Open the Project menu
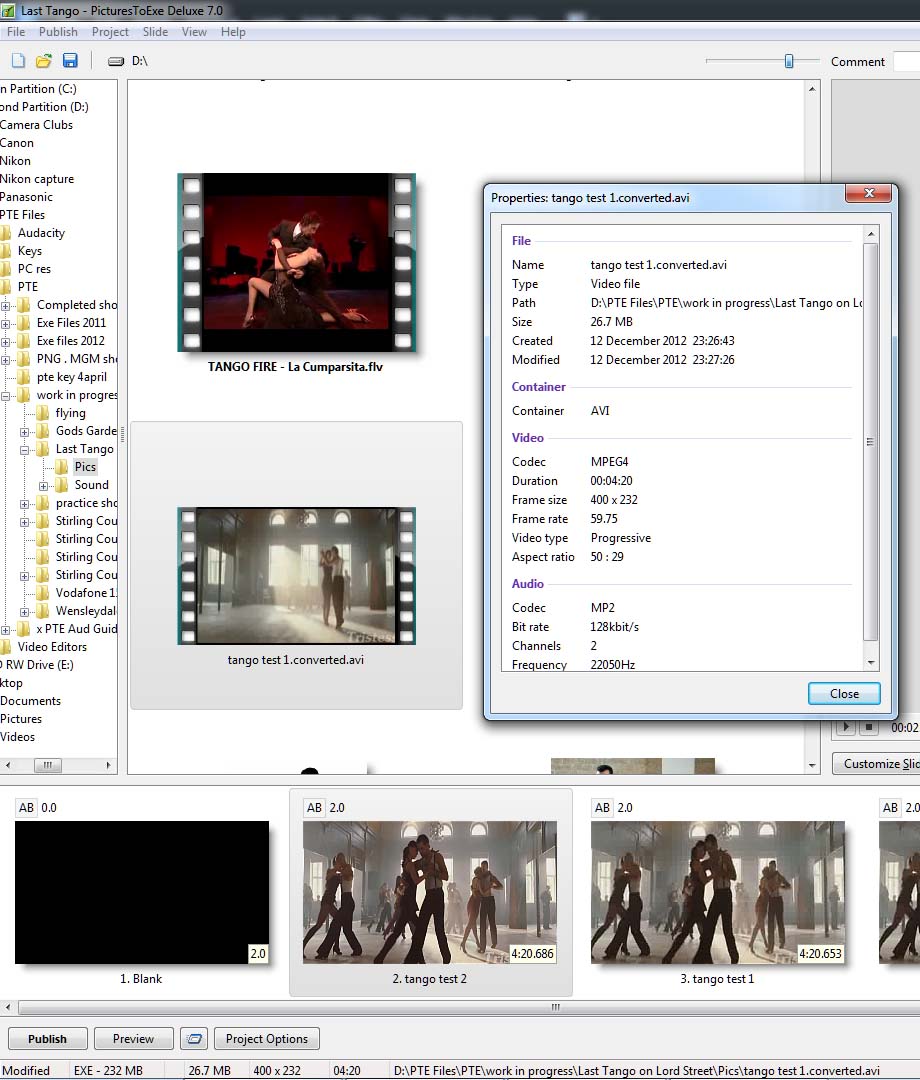920x1080 pixels. coord(110,32)
